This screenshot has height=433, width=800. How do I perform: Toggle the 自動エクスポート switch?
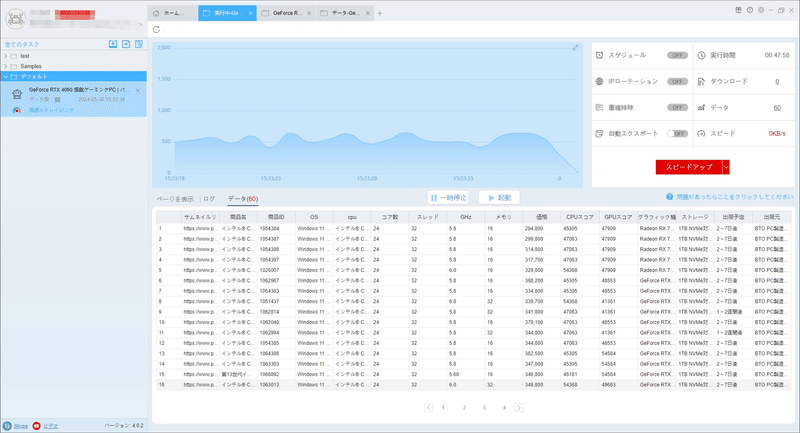tap(678, 134)
